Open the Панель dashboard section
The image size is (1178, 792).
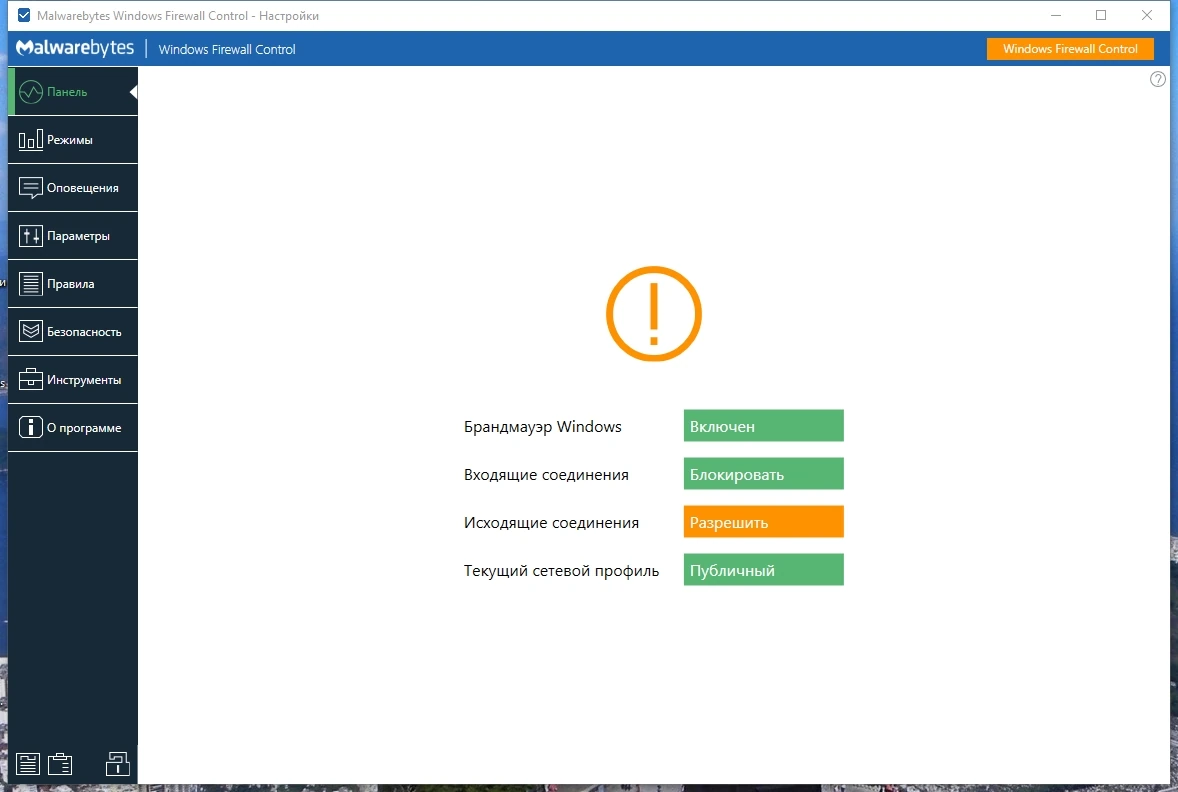point(73,92)
